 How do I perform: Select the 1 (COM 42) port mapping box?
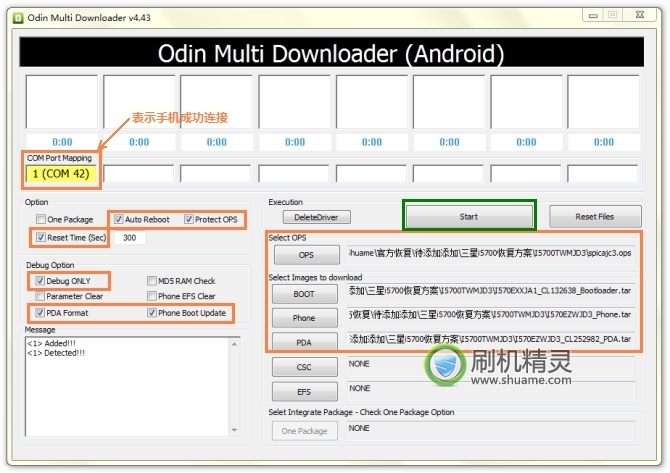coord(61,174)
